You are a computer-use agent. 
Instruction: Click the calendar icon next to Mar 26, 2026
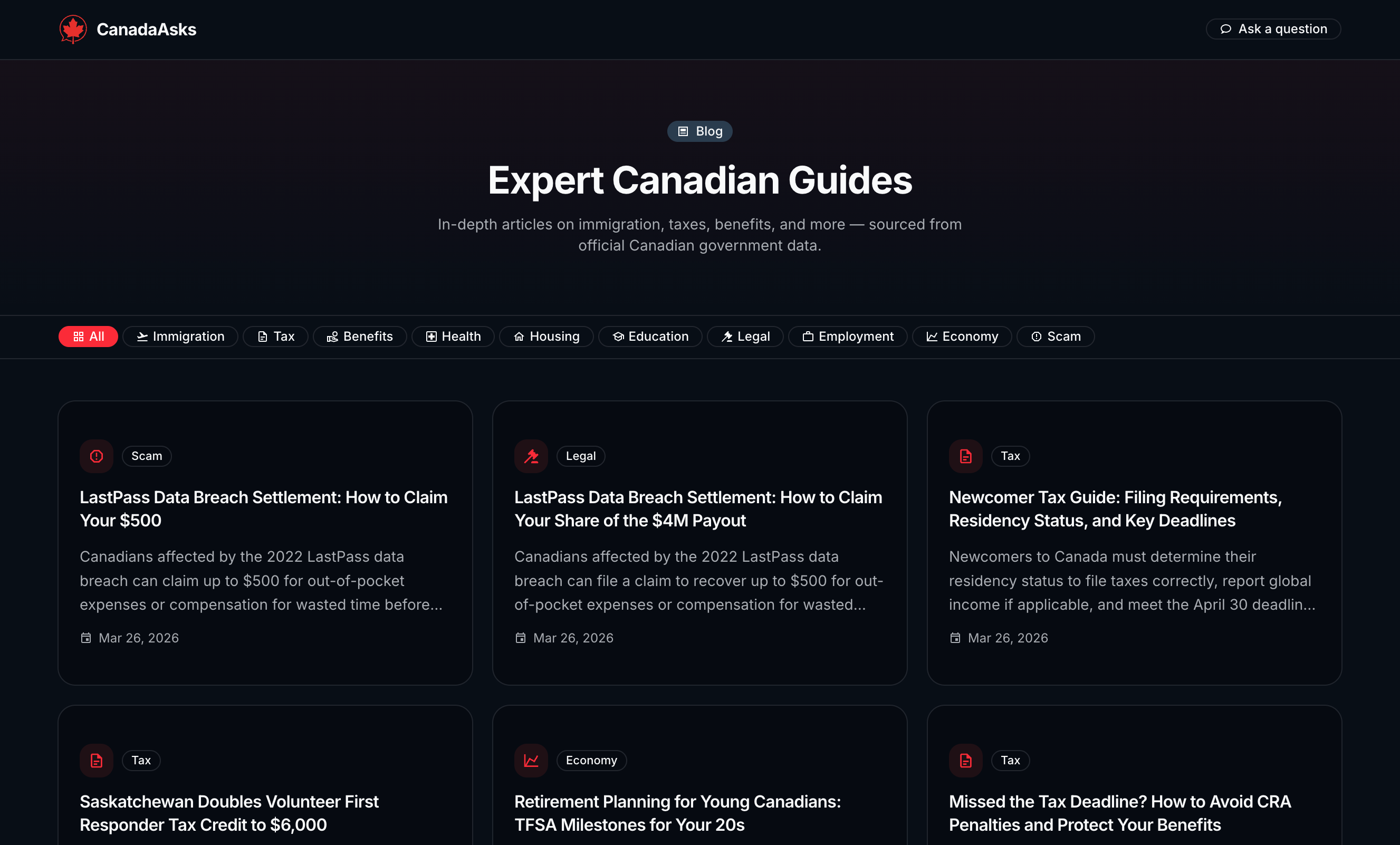[x=86, y=638]
